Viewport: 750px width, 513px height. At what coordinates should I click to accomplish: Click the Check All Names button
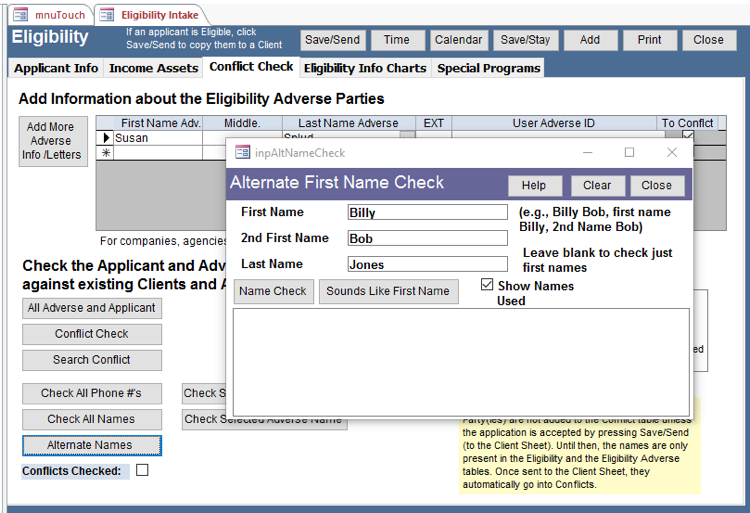[92, 419]
